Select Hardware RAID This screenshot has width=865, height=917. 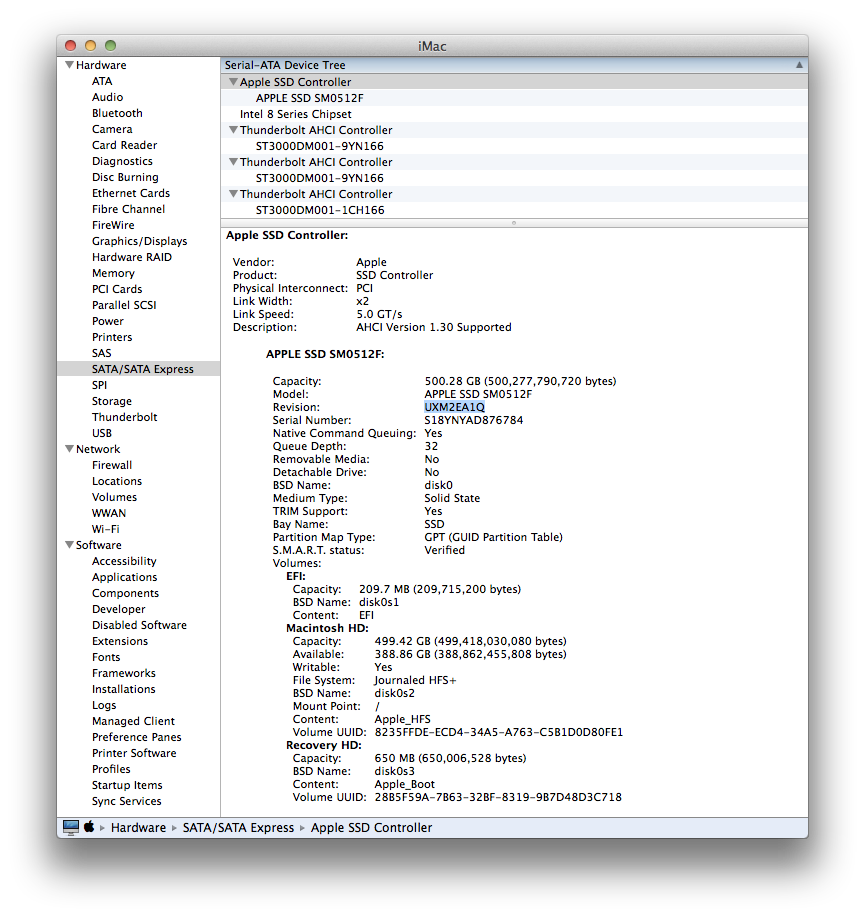tap(132, 257)
